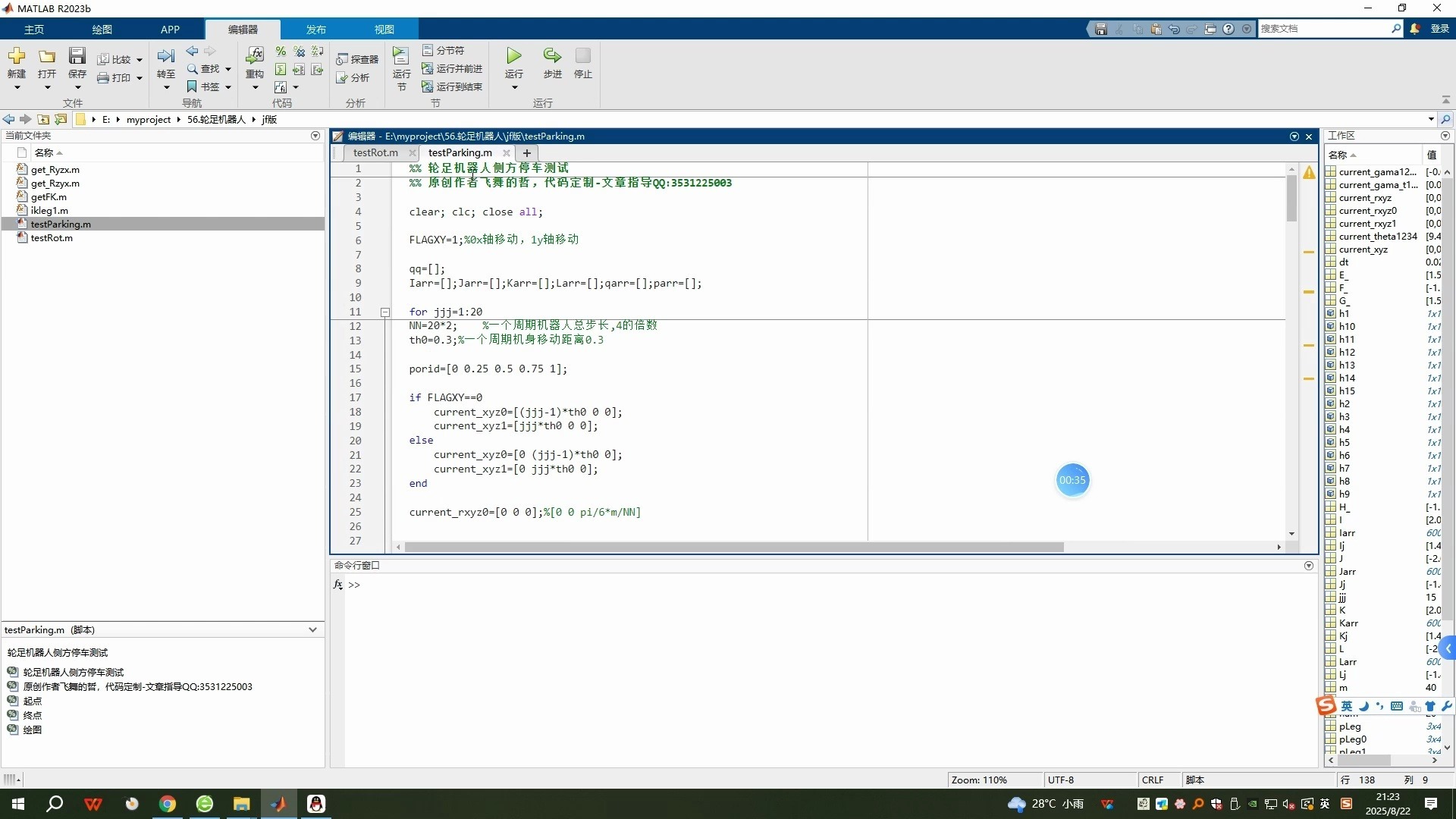Switch to the testRot.m editor tab
The width and height of the screenshot is (1456, 819).
point(375,152)
